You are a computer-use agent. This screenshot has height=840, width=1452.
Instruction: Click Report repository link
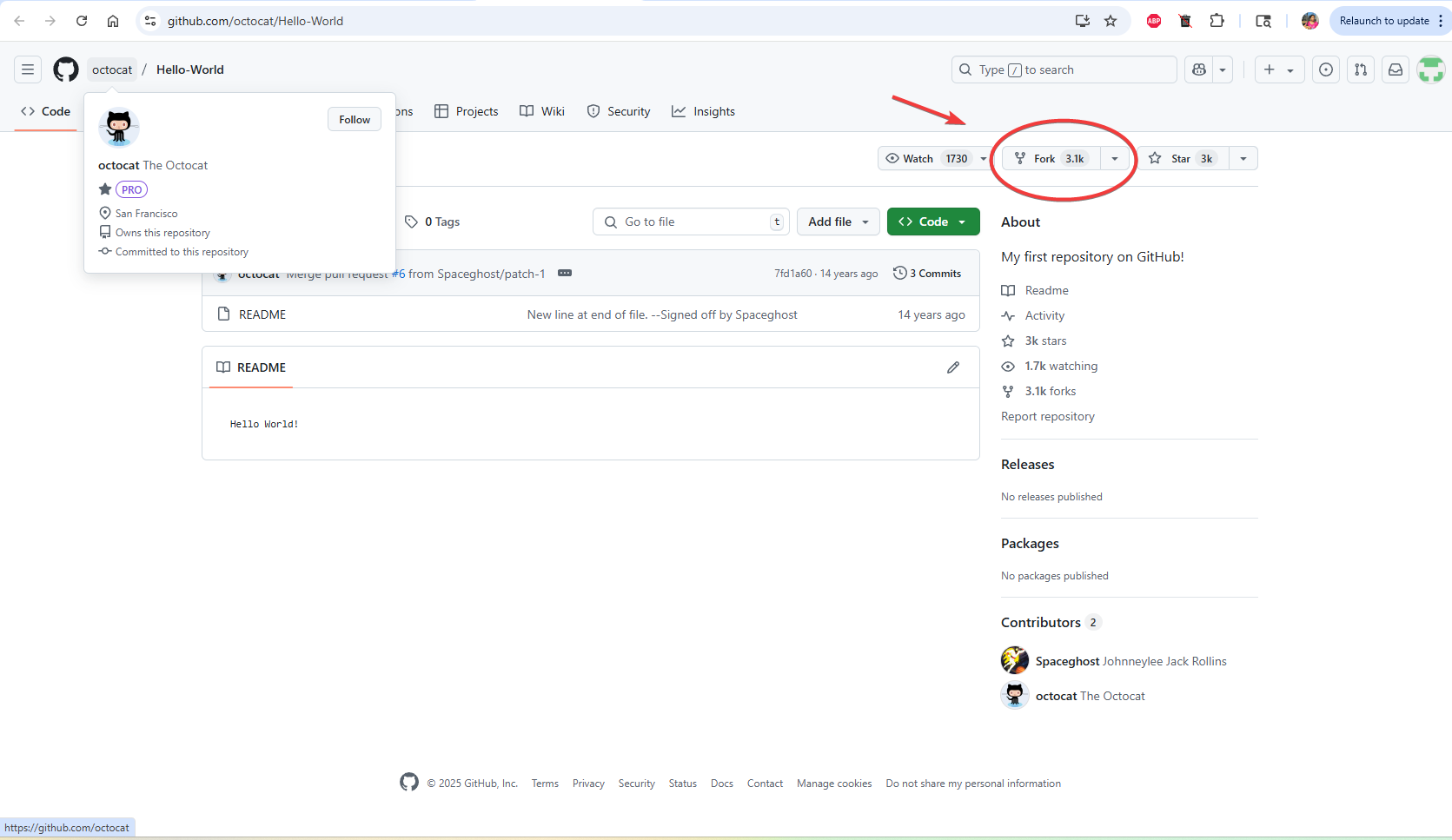(x=1048, y=416)
